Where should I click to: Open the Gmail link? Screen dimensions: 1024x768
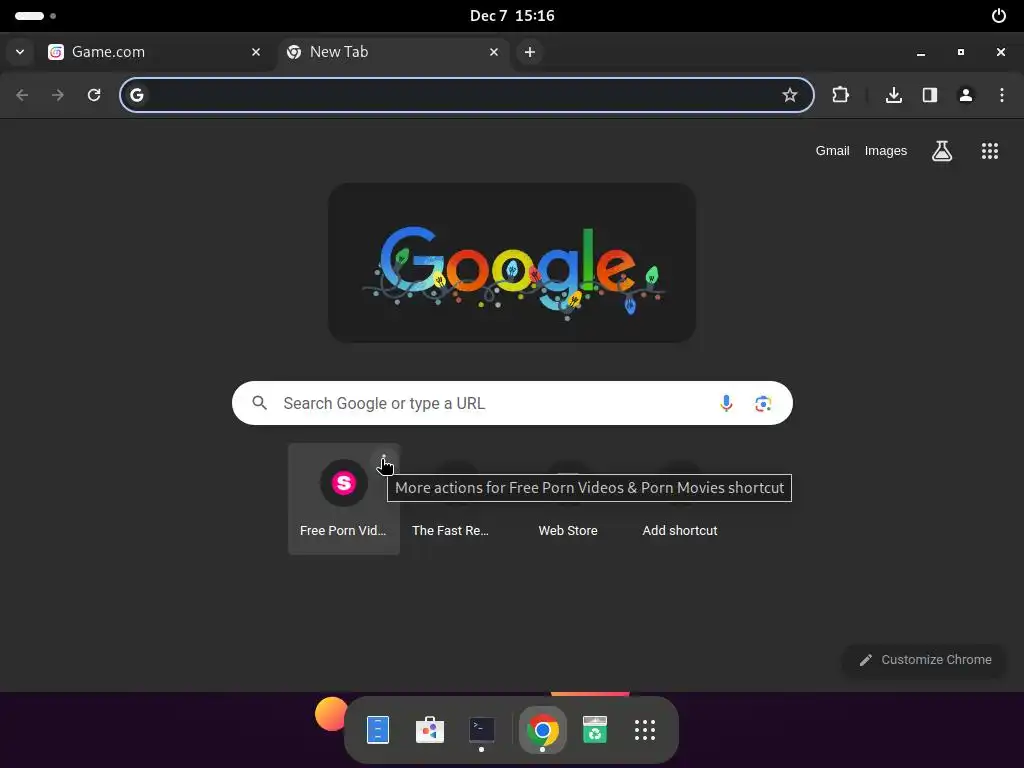click(x=832, y=151)
